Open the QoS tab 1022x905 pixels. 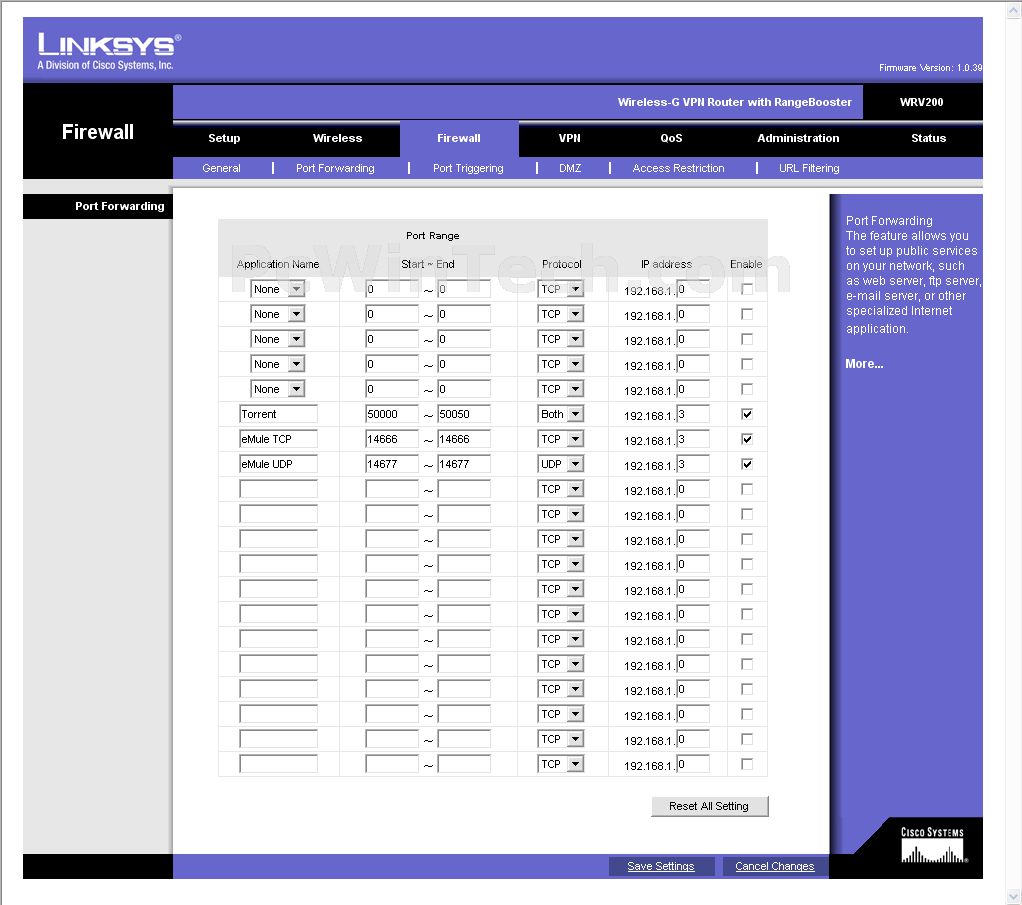click(671, 138)
